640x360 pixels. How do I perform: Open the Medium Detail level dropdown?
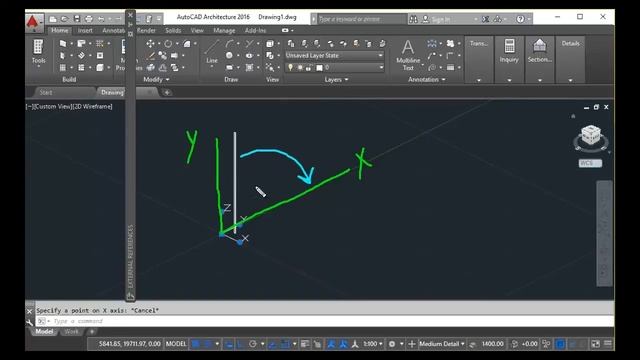click(x=442, y=344)
